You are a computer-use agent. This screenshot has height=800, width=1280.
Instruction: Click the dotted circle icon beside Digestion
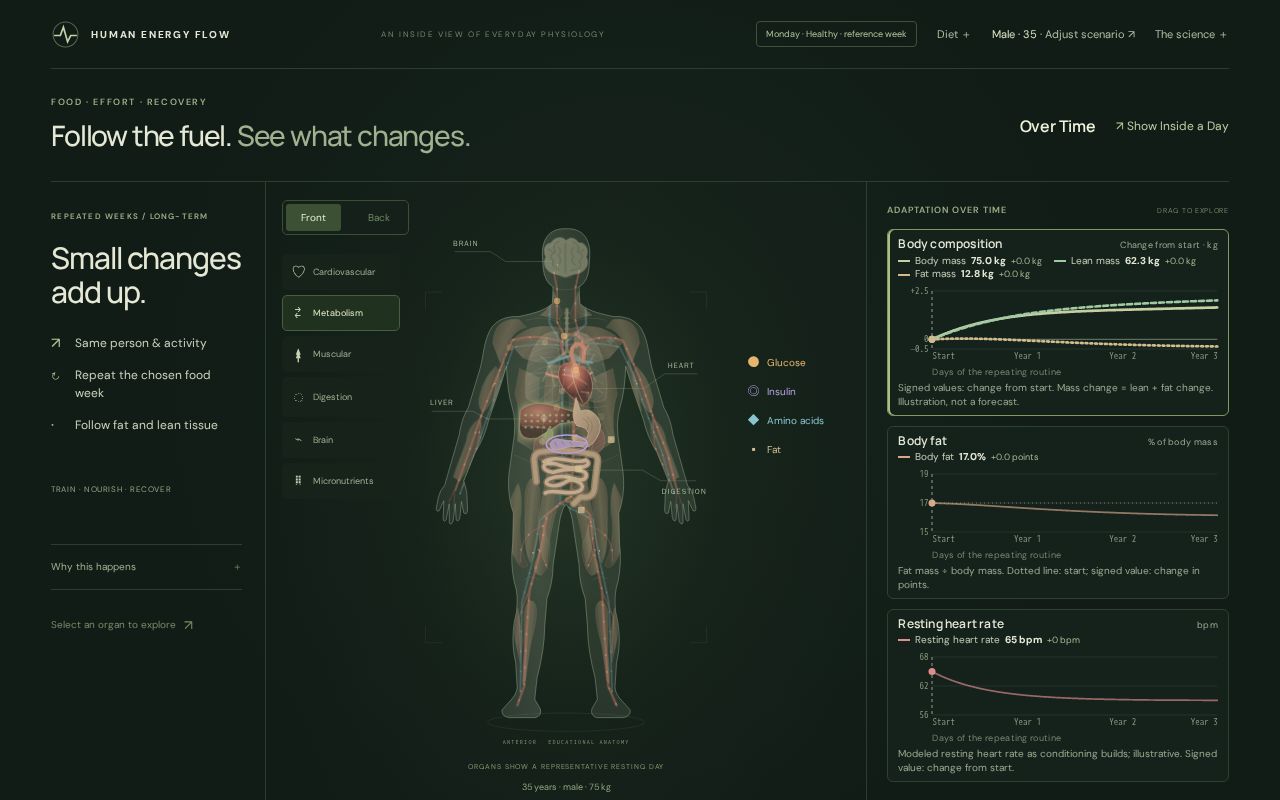coord(298,397)
